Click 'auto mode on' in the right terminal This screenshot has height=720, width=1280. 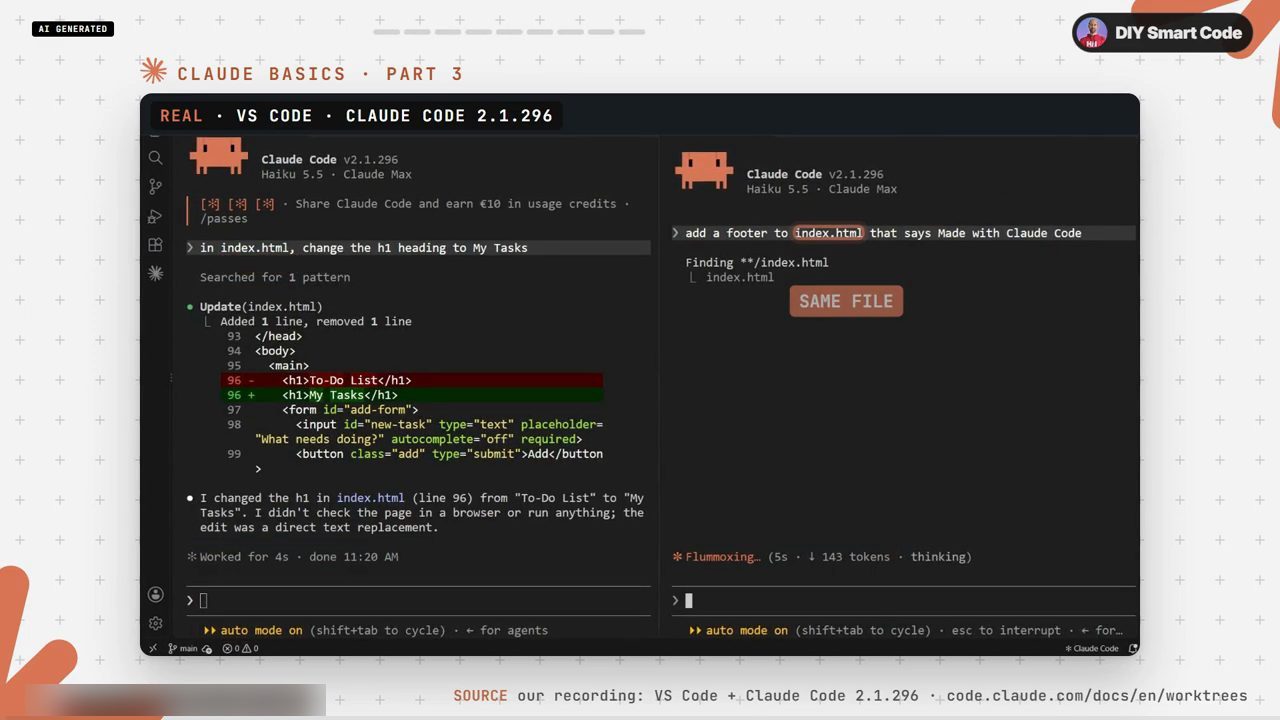coord(746,630)
